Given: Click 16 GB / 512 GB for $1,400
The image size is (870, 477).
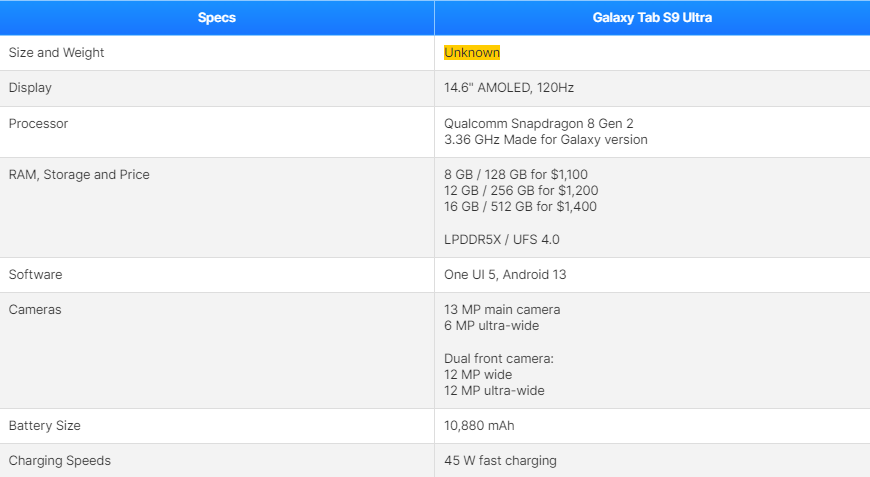Looking at the screenshot, I should click(x=520, y=207).
